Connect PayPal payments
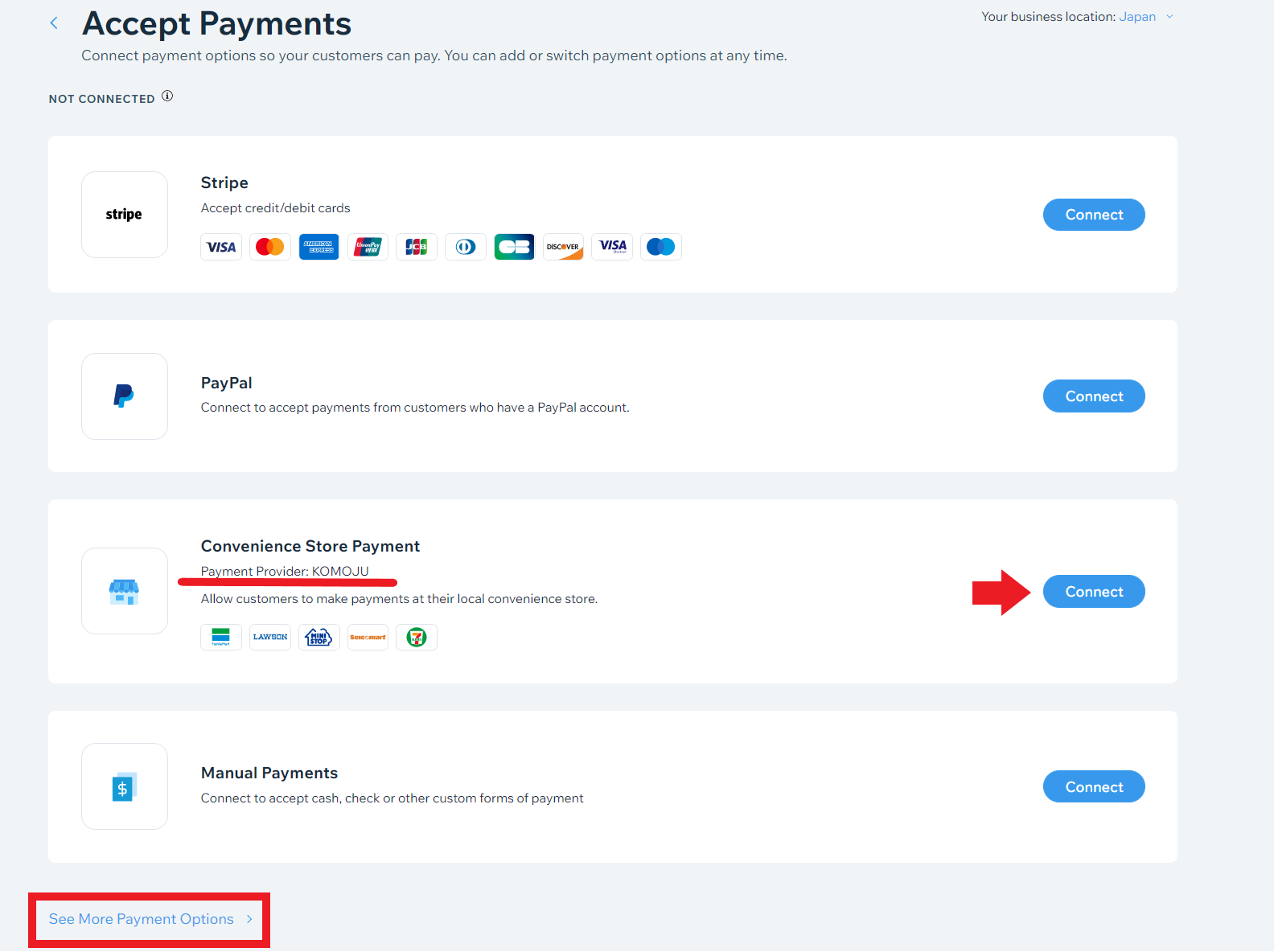Image resolution: width=1274 pixels, height=952 pixels. click(1094, 396)
